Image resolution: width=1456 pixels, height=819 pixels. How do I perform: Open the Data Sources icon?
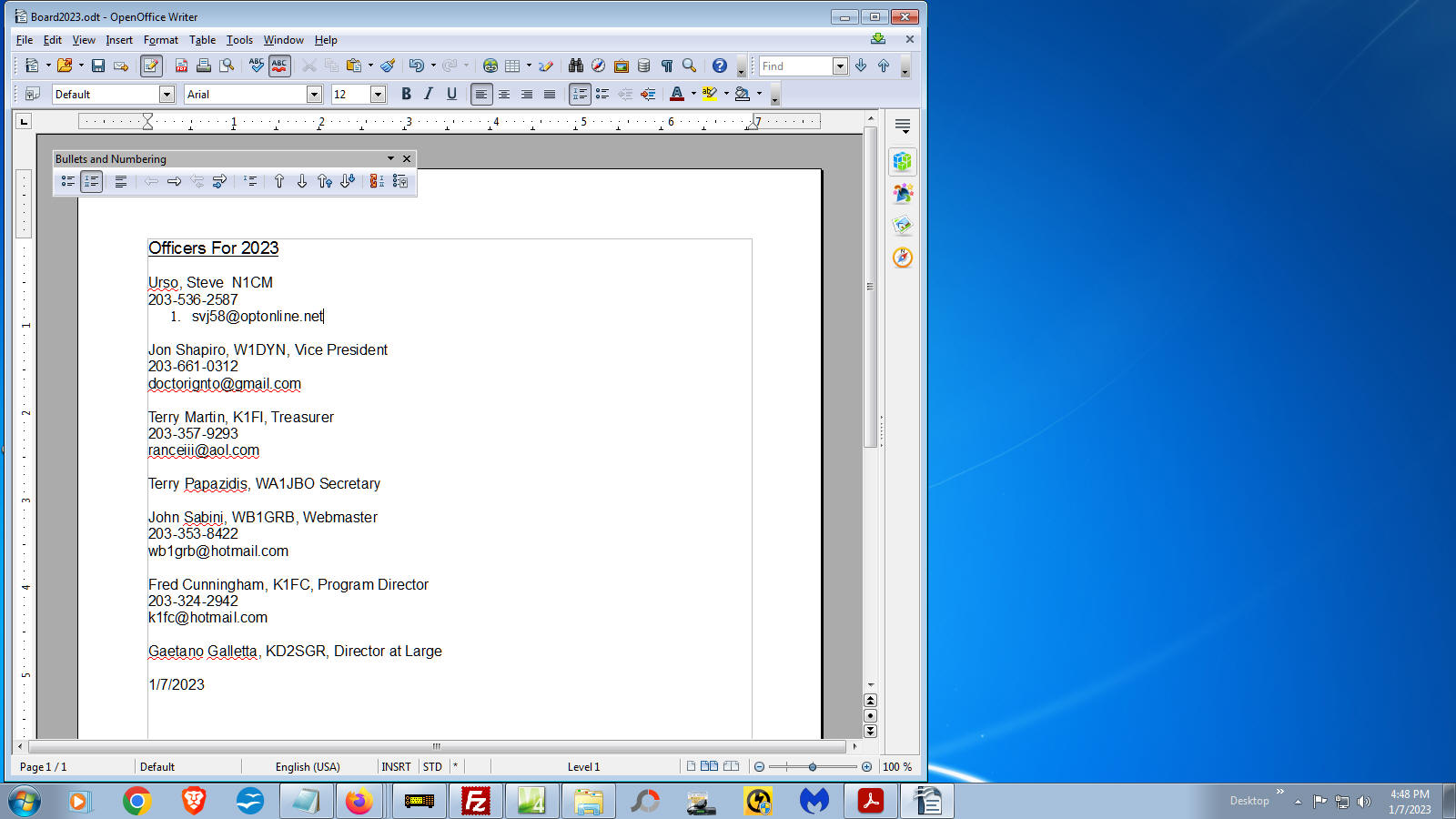(x=644, y=66)
